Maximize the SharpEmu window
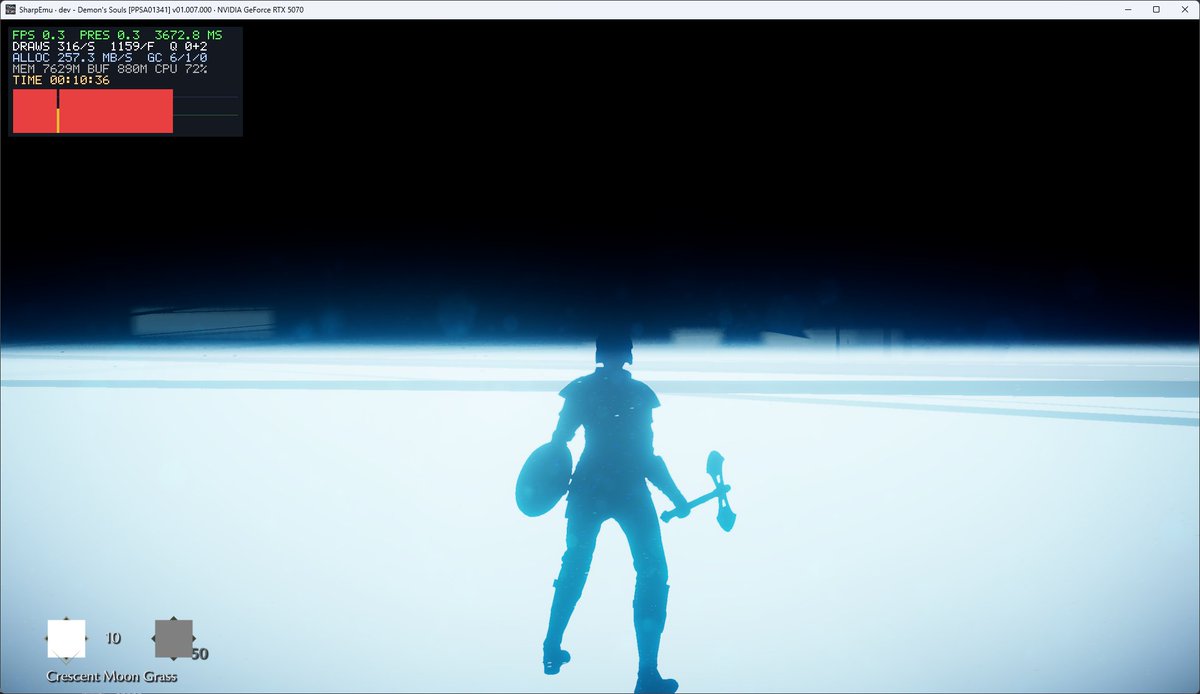Image resolution: width=1200 pixels, height=694 pixels. 1156,9
